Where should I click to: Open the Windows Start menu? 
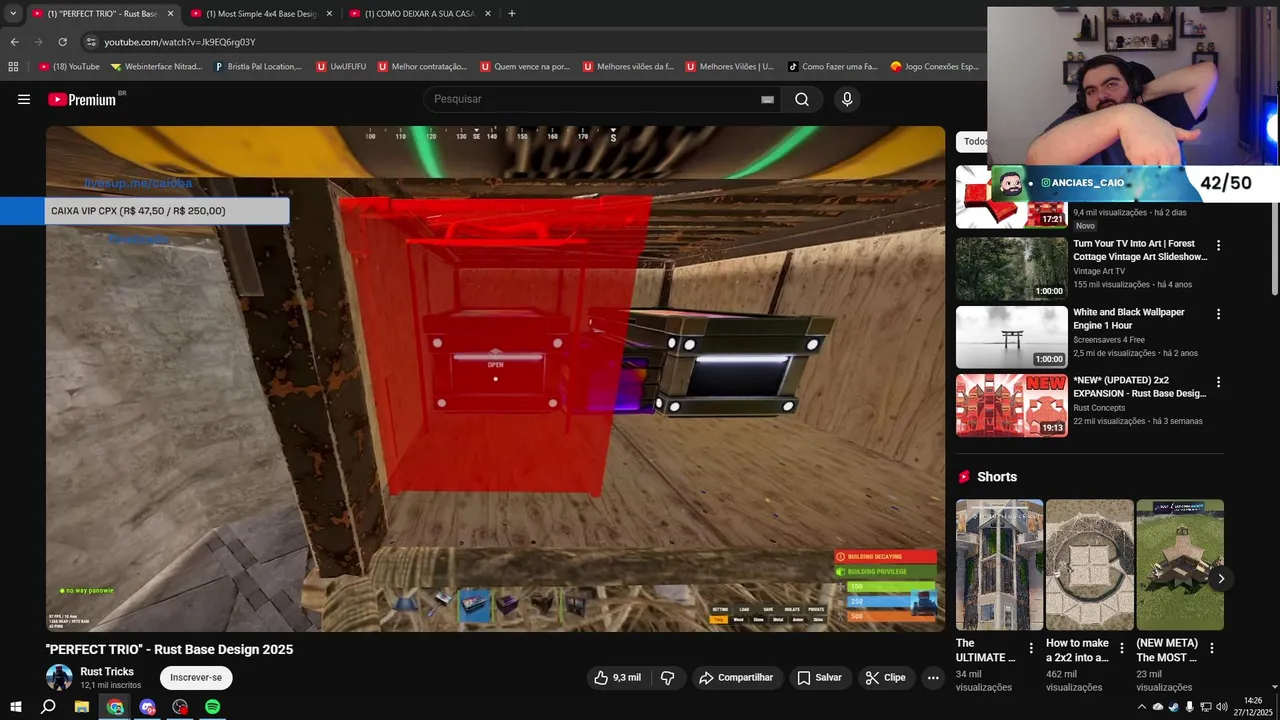[16, 707]
